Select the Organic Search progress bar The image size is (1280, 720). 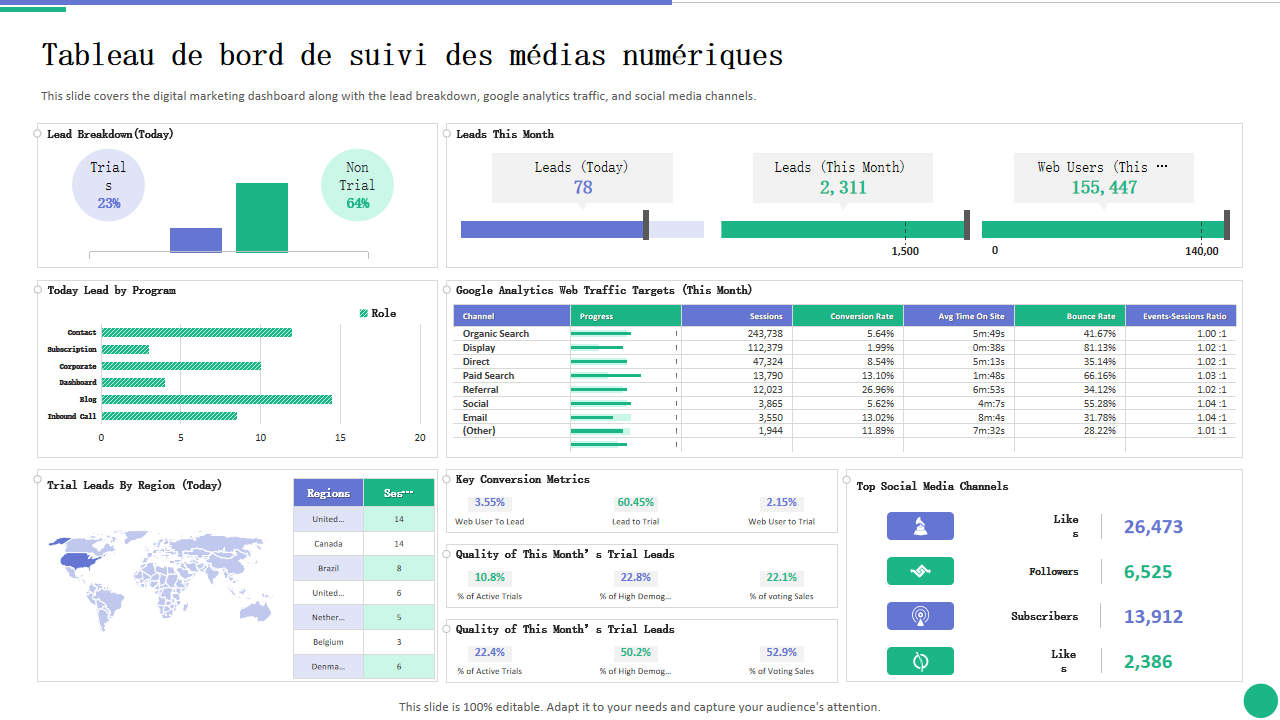pyautogui.click(x=601, y=333)
